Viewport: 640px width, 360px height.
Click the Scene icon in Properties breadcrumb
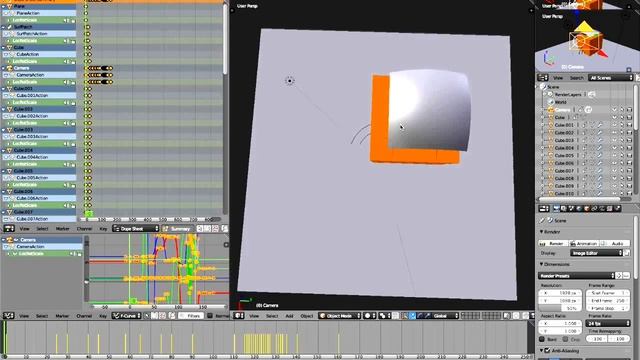pyautogui.click(x=550, y=220)
